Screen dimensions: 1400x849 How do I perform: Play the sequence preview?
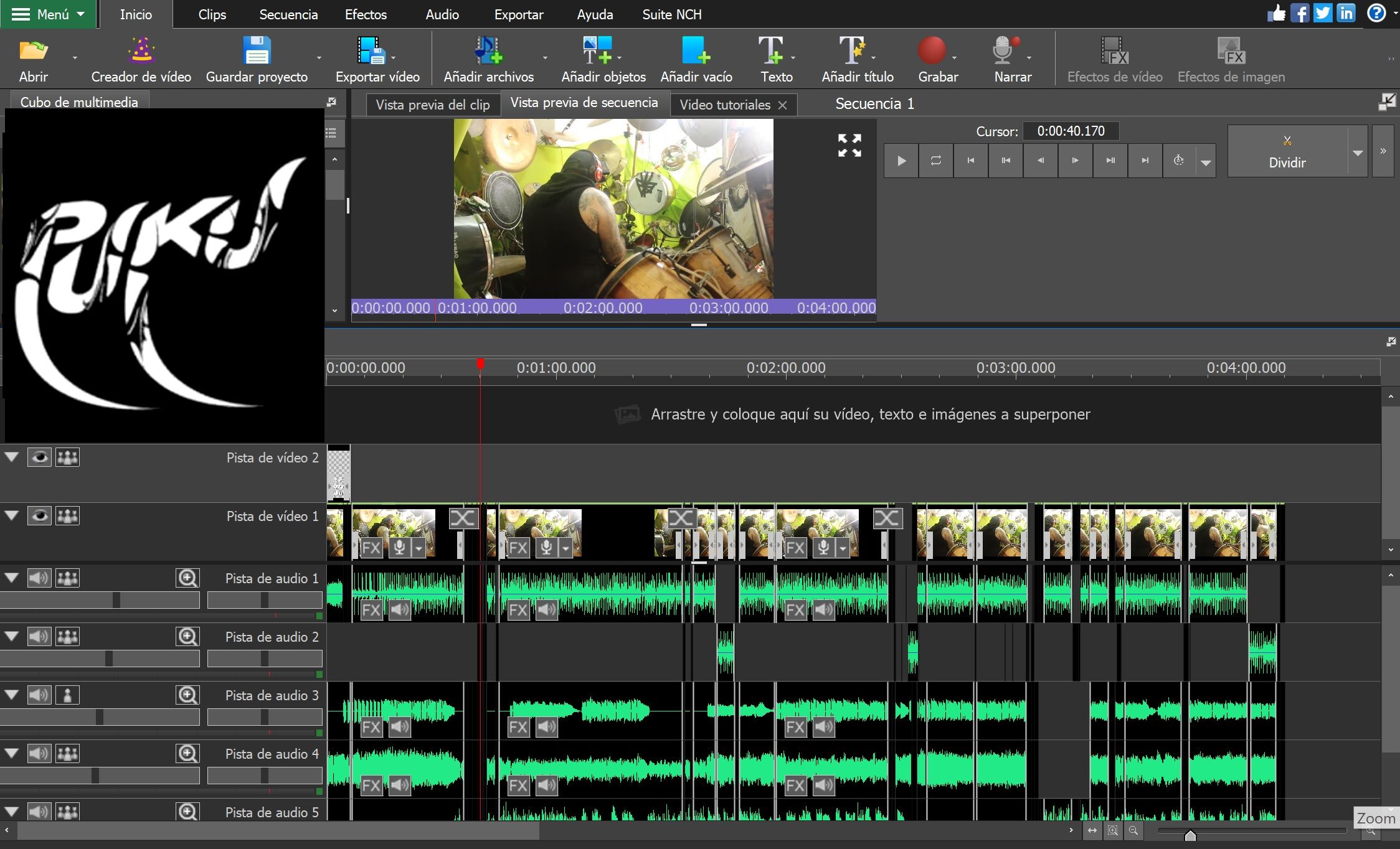coord(901,161)
